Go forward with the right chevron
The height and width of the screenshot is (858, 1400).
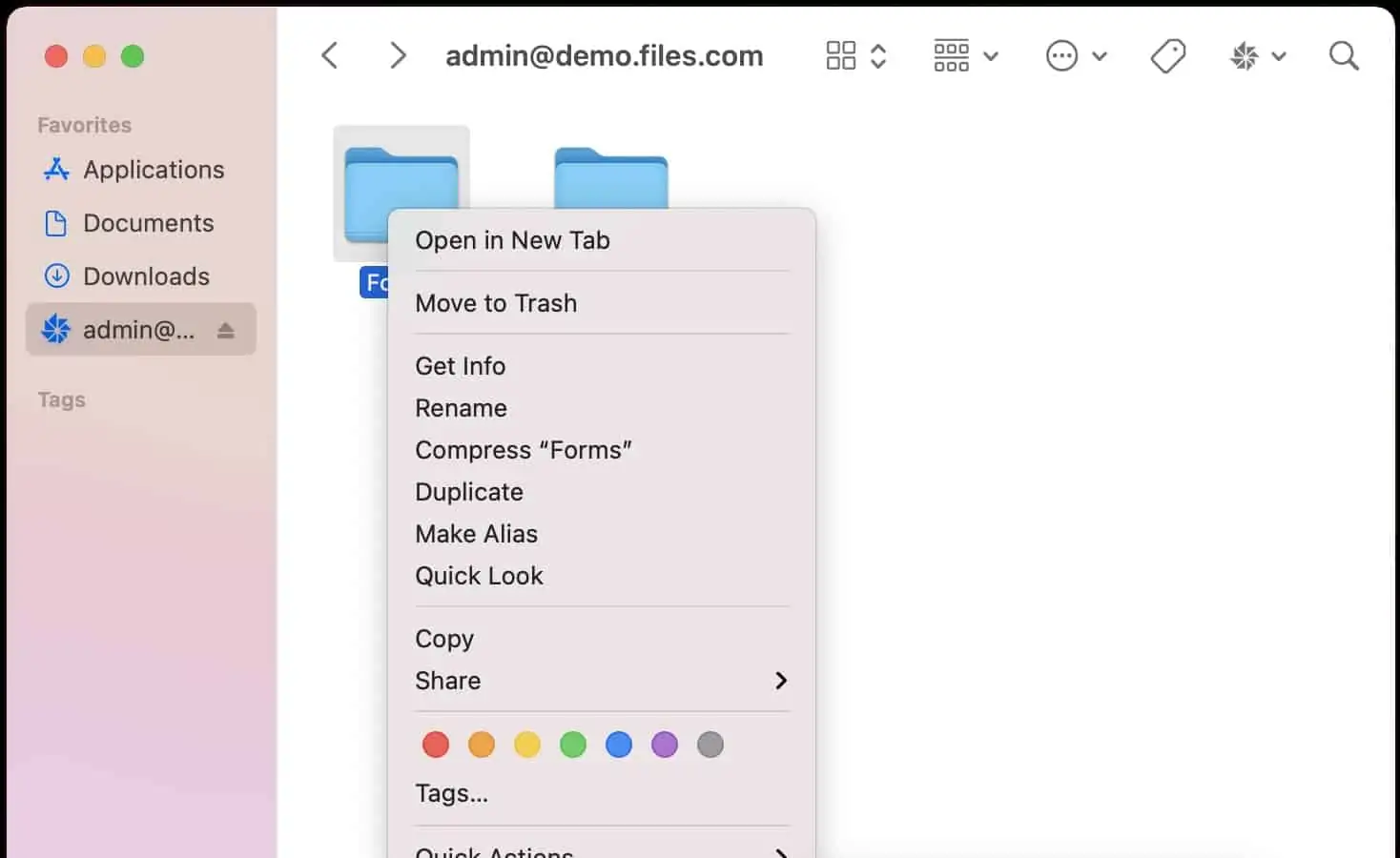(x=398, y=56)
